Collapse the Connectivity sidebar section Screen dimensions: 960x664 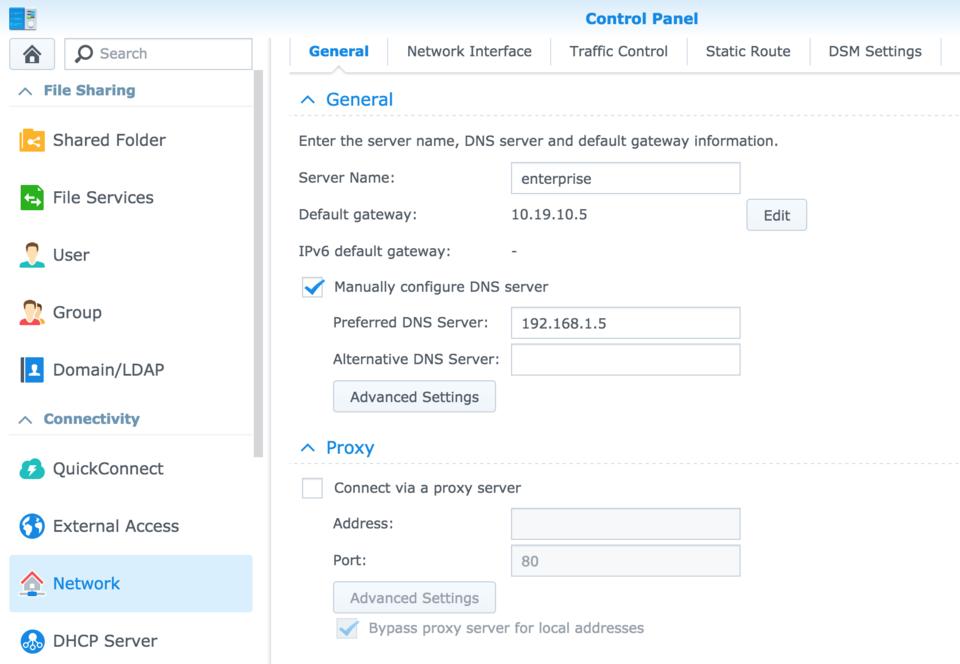coord(26,420)
